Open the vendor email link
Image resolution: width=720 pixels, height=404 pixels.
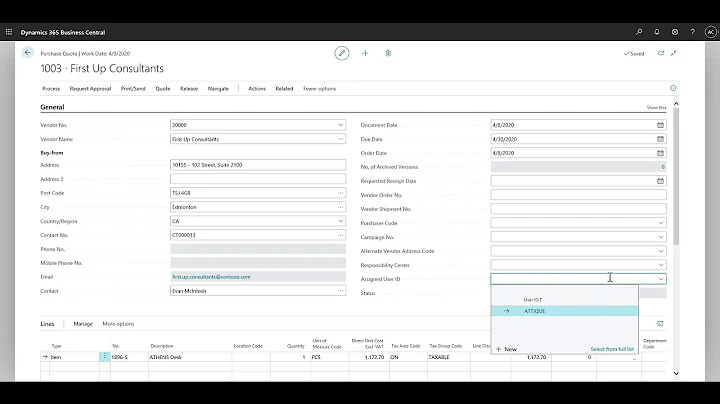(211, 277)
